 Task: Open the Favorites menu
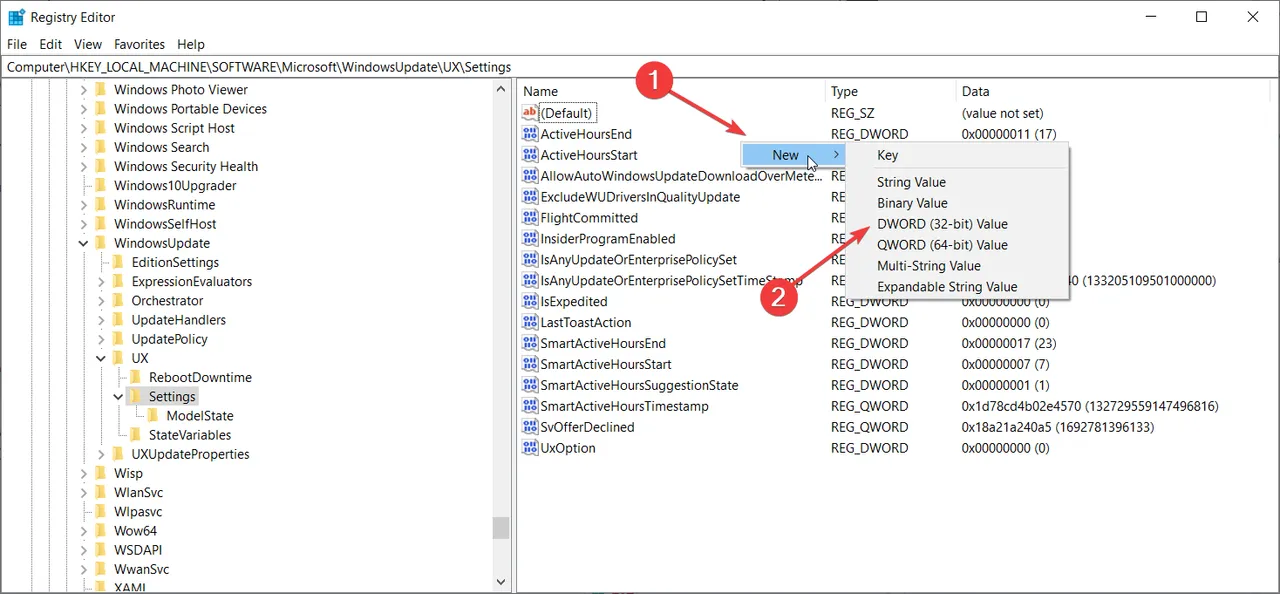tap(139, 44)
